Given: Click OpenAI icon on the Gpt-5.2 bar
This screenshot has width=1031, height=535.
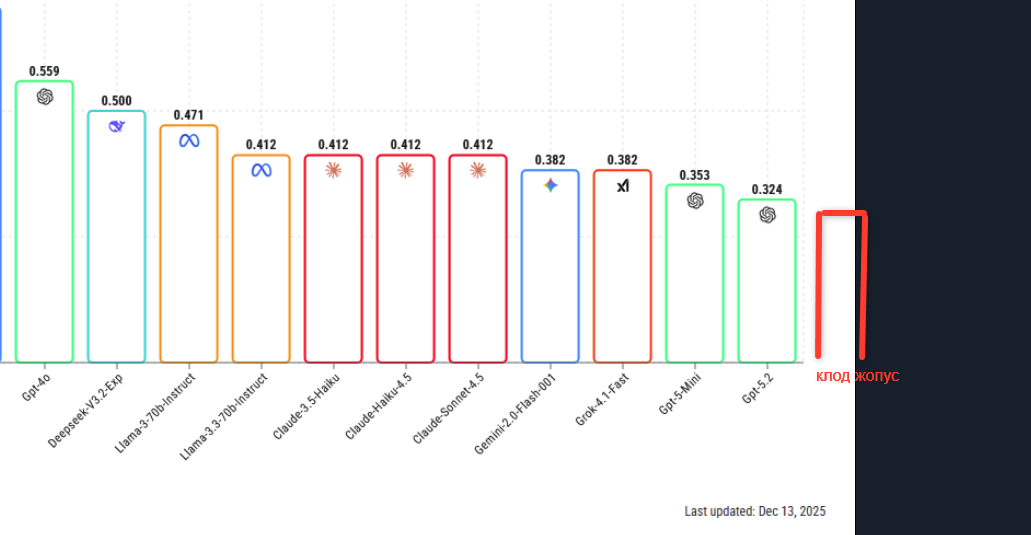Looking at the screenshot, I should pos(767,214).
